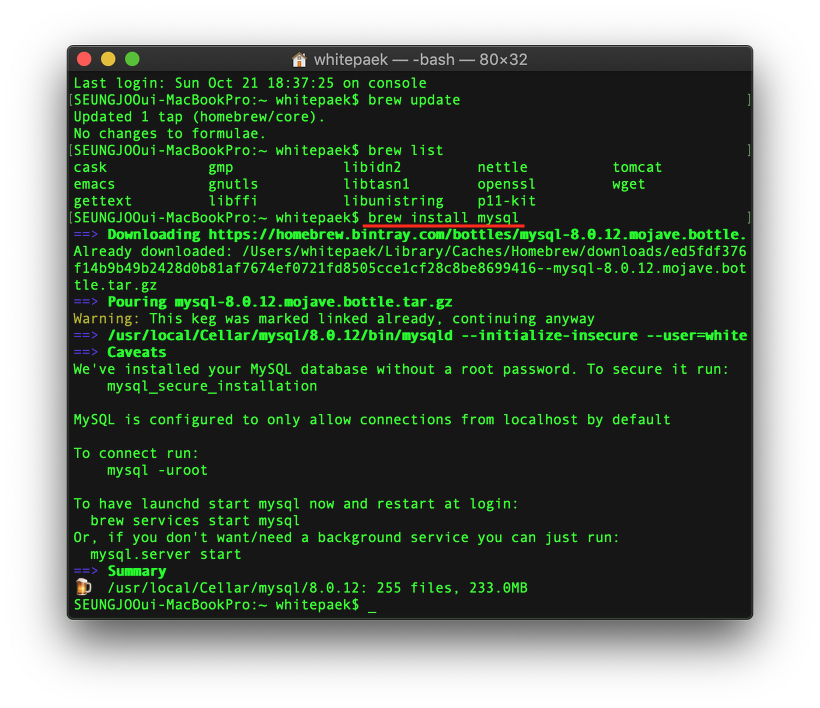The width and height of the screenshot is (820, 708).
Task: Click '/usr/local/Cellar/mysql/8.0.12: 255 files' line
Action: tap(317, 588)
